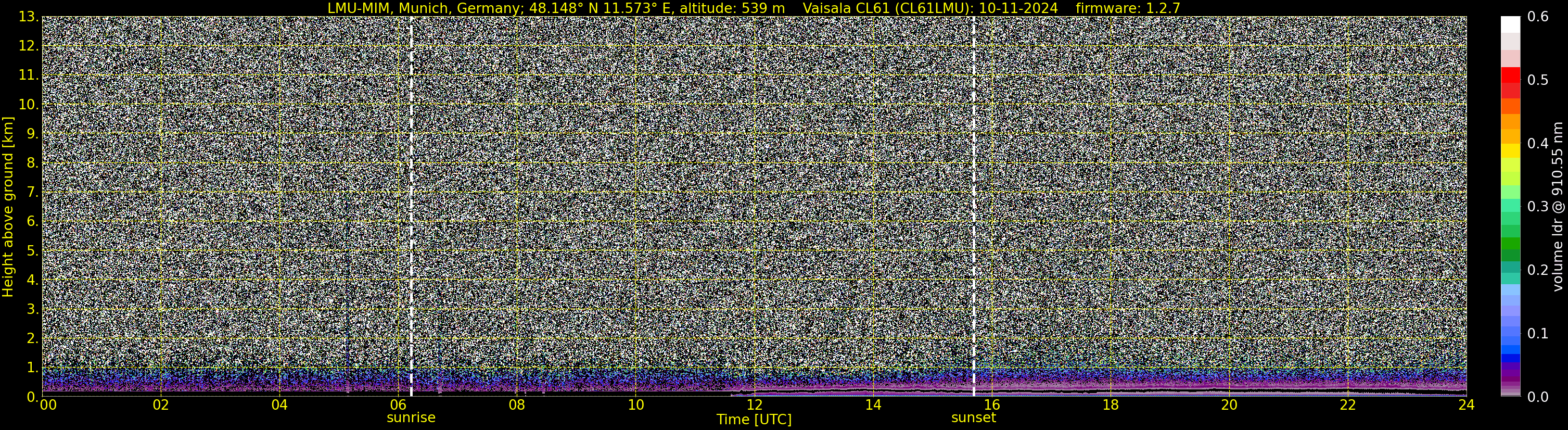
Task: Click the height tick label '2.'
Action: [33, 339]
